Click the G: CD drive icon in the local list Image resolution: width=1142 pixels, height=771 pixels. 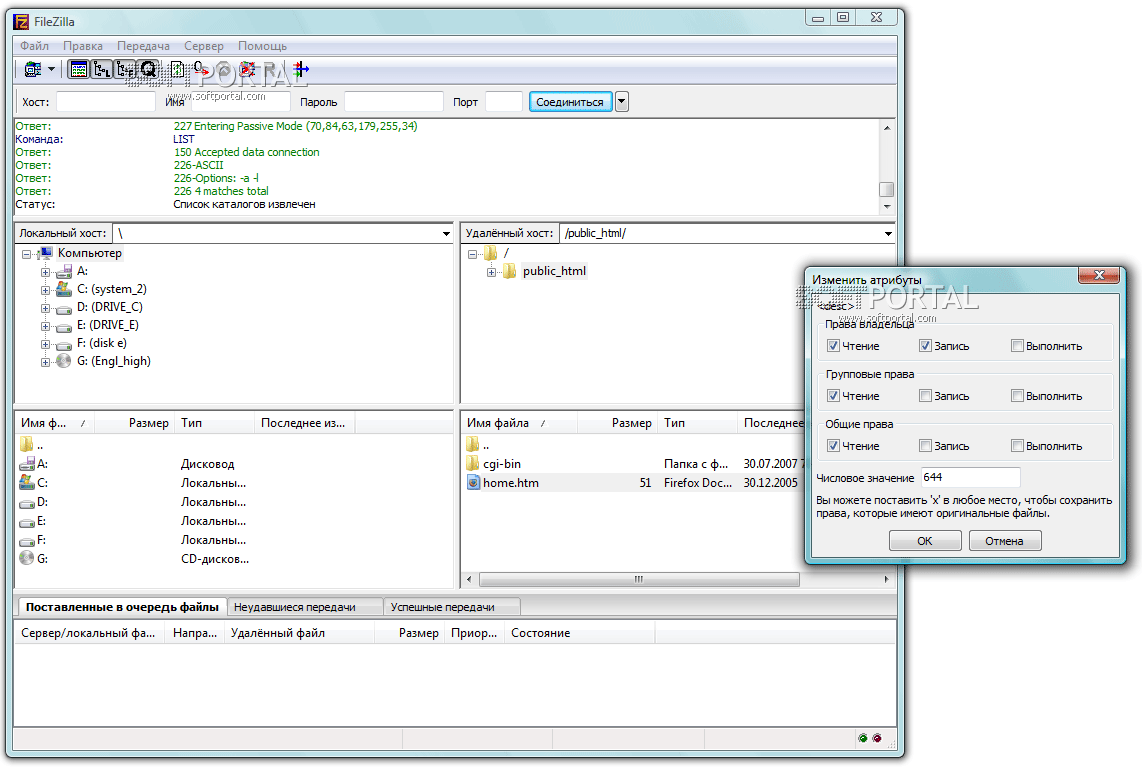click(27, 558)
